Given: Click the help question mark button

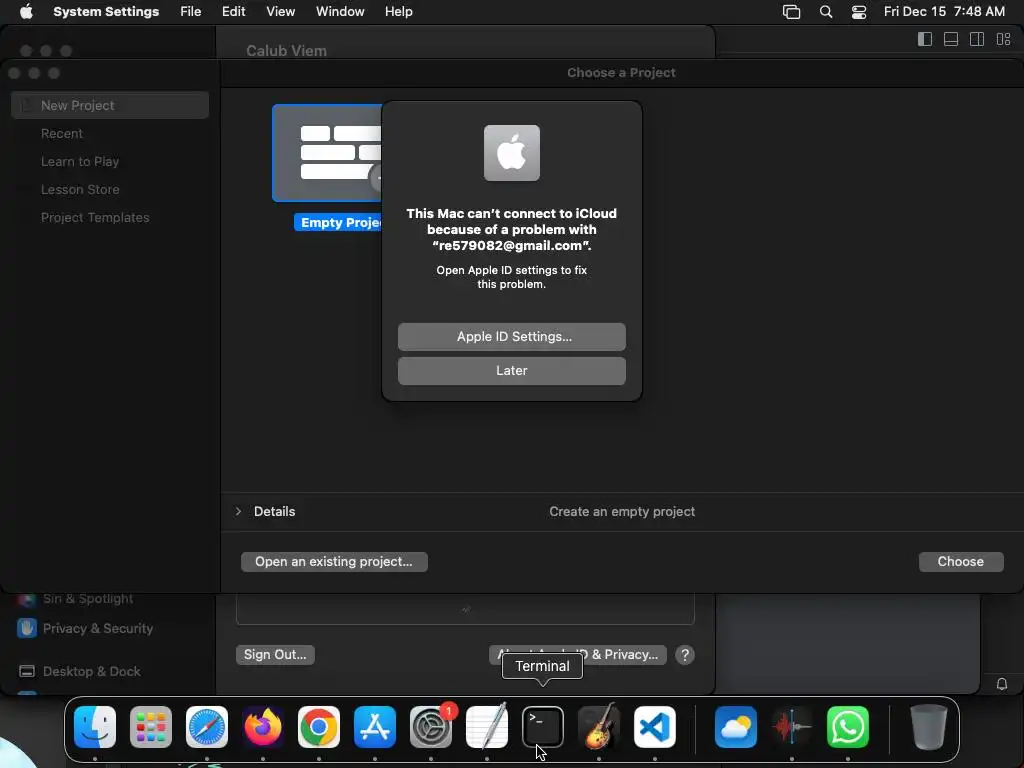Looking at the screenshot, I should (684, 655).
